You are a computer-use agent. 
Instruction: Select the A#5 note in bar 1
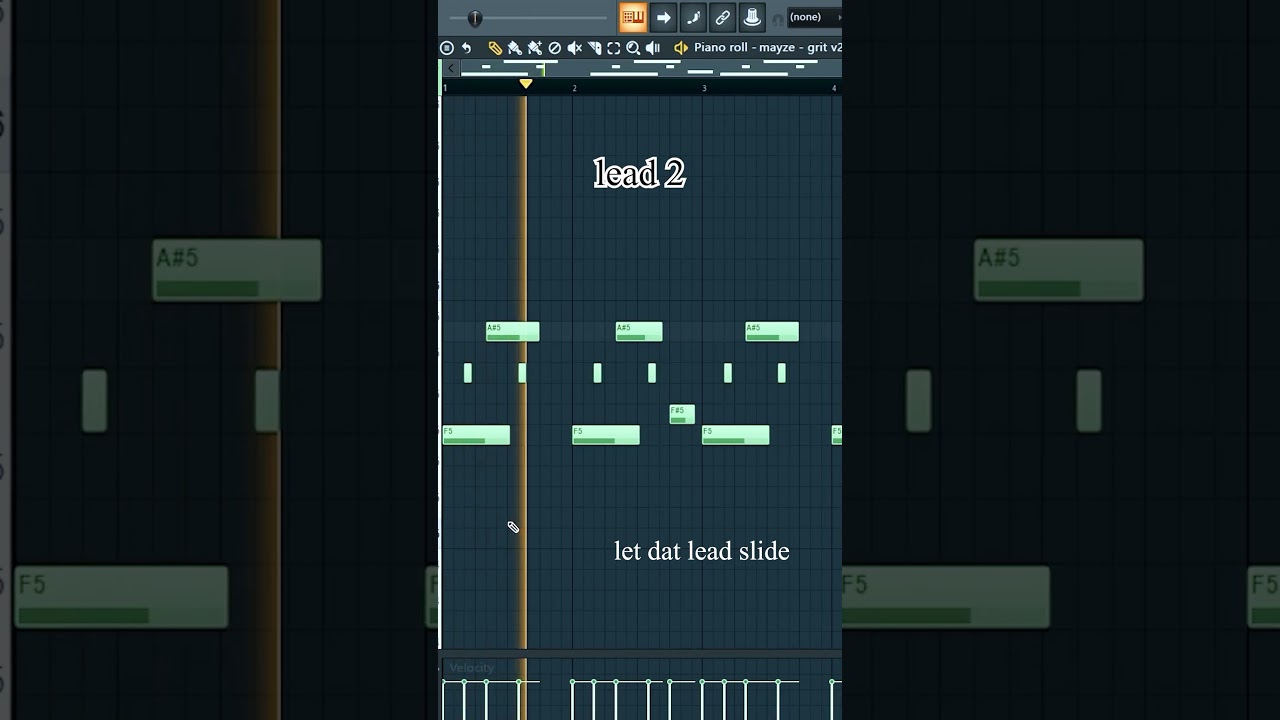point(513,332)
